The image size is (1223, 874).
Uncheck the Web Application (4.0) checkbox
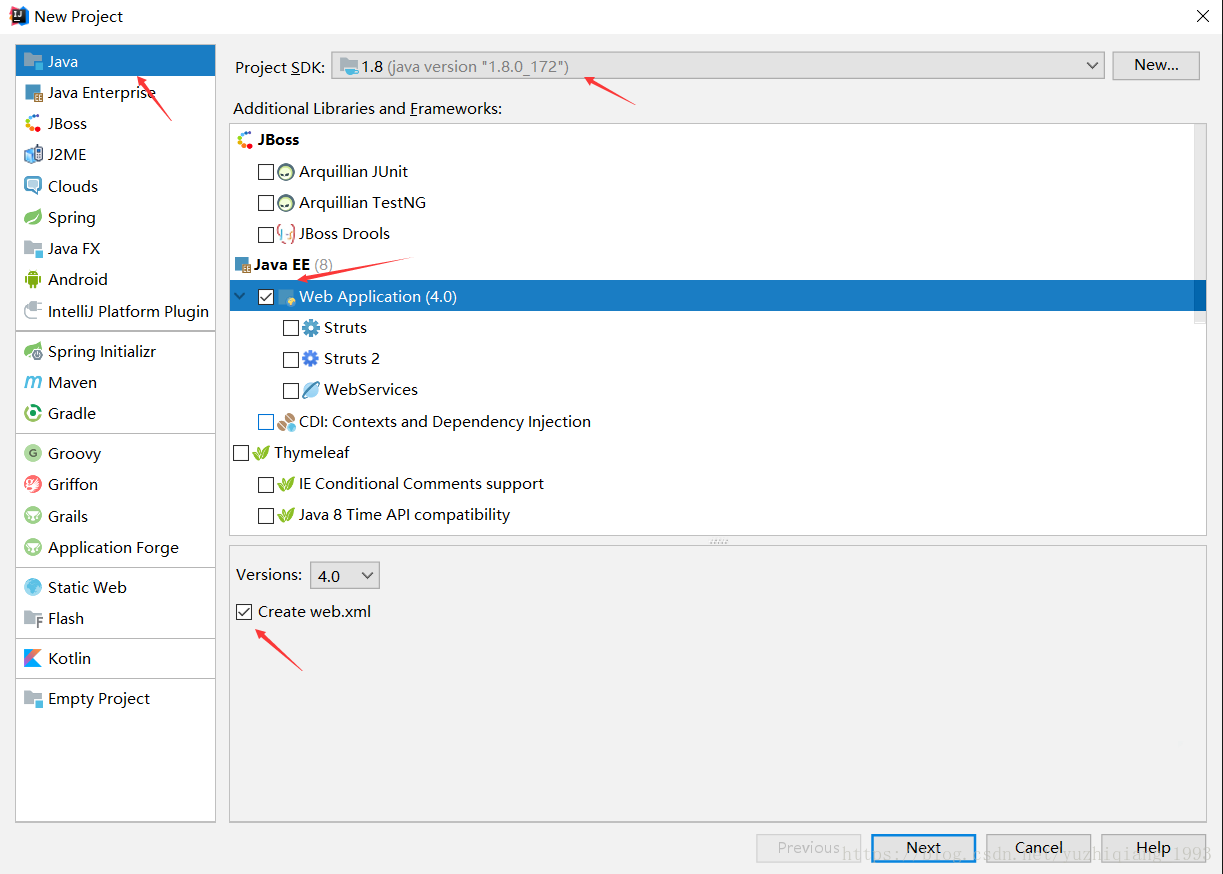coord(266,297)
